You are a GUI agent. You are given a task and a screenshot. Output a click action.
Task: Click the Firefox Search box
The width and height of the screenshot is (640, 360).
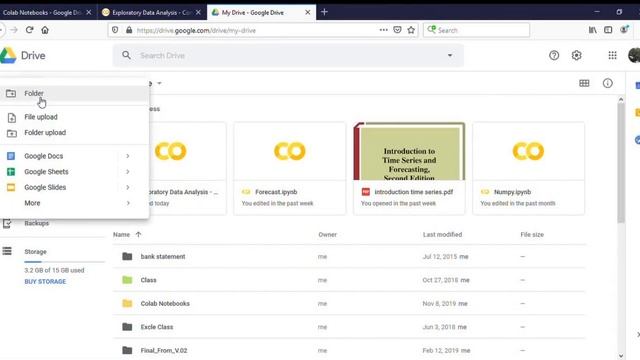coord(476,30)
